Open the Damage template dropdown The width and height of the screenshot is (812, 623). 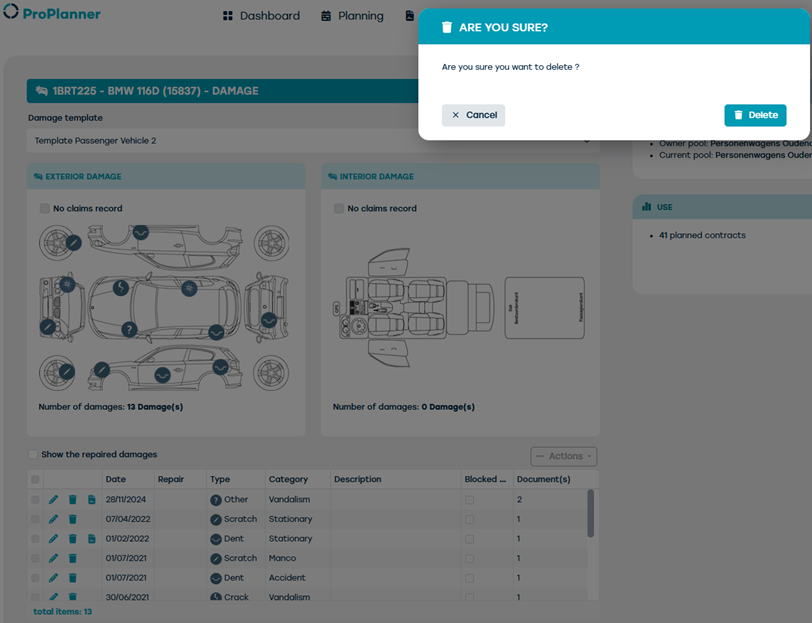pos(313,141)
